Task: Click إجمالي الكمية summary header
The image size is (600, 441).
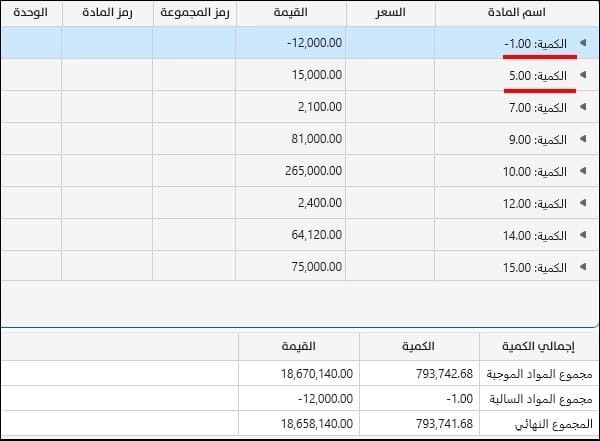Action: tap(539, 346)
